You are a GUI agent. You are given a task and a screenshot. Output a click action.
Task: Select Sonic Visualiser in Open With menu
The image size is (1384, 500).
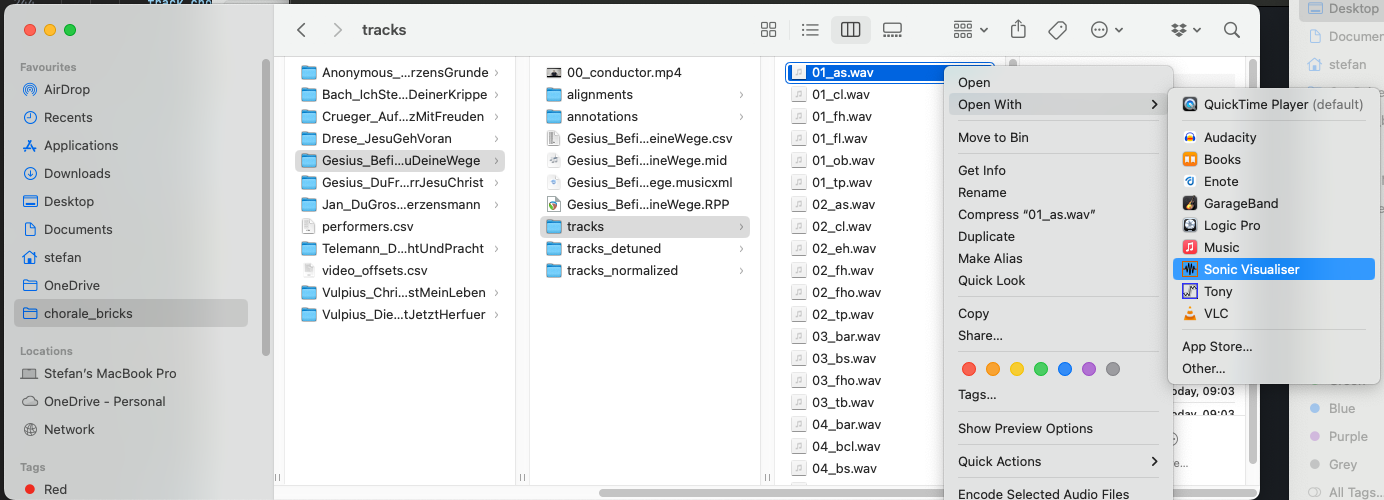[x=1251, y=269]
